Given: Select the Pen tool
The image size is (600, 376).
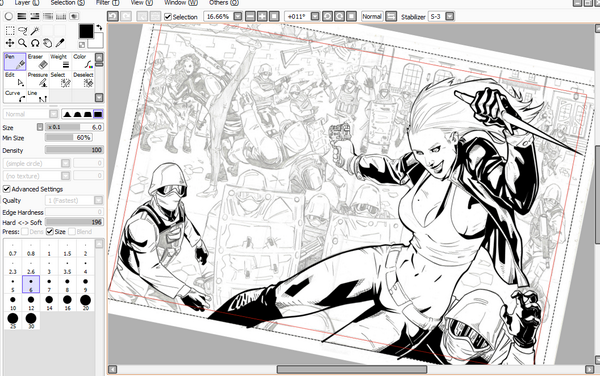Looking at the screenshot, I should [x=15, y=62].
